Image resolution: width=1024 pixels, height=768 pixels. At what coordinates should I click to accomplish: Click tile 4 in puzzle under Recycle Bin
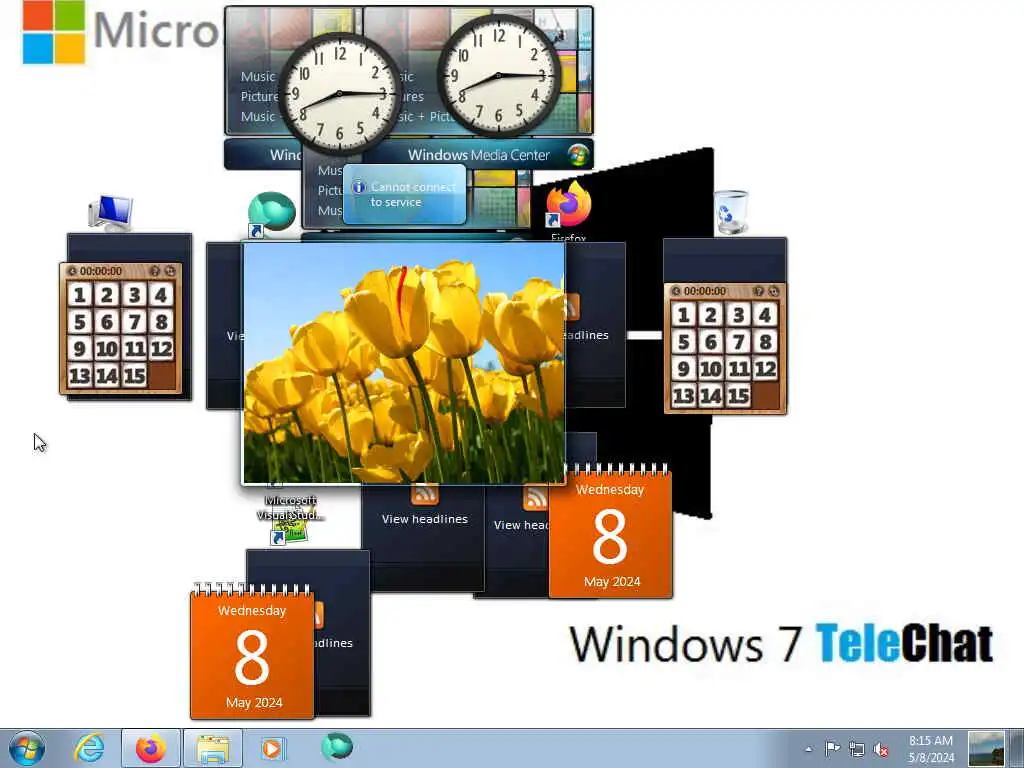765,315
